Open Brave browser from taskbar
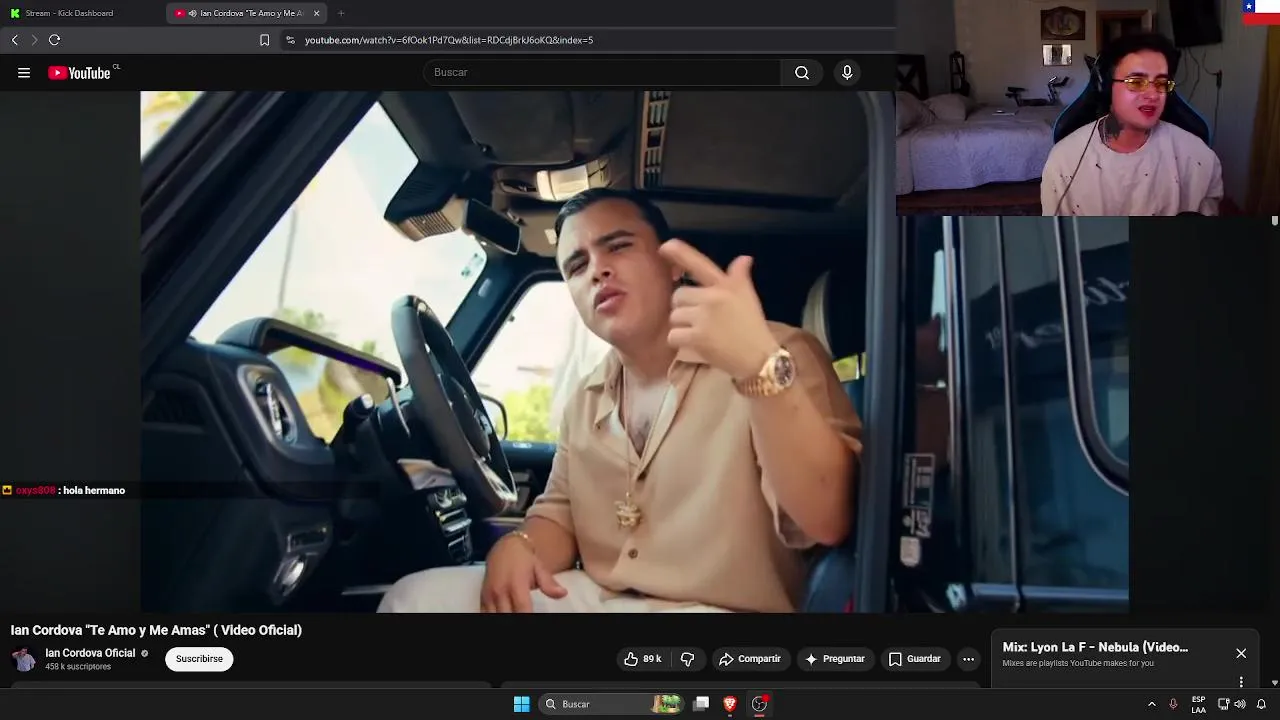Viewport: 1280px width, 720px height. coord(730,704)
